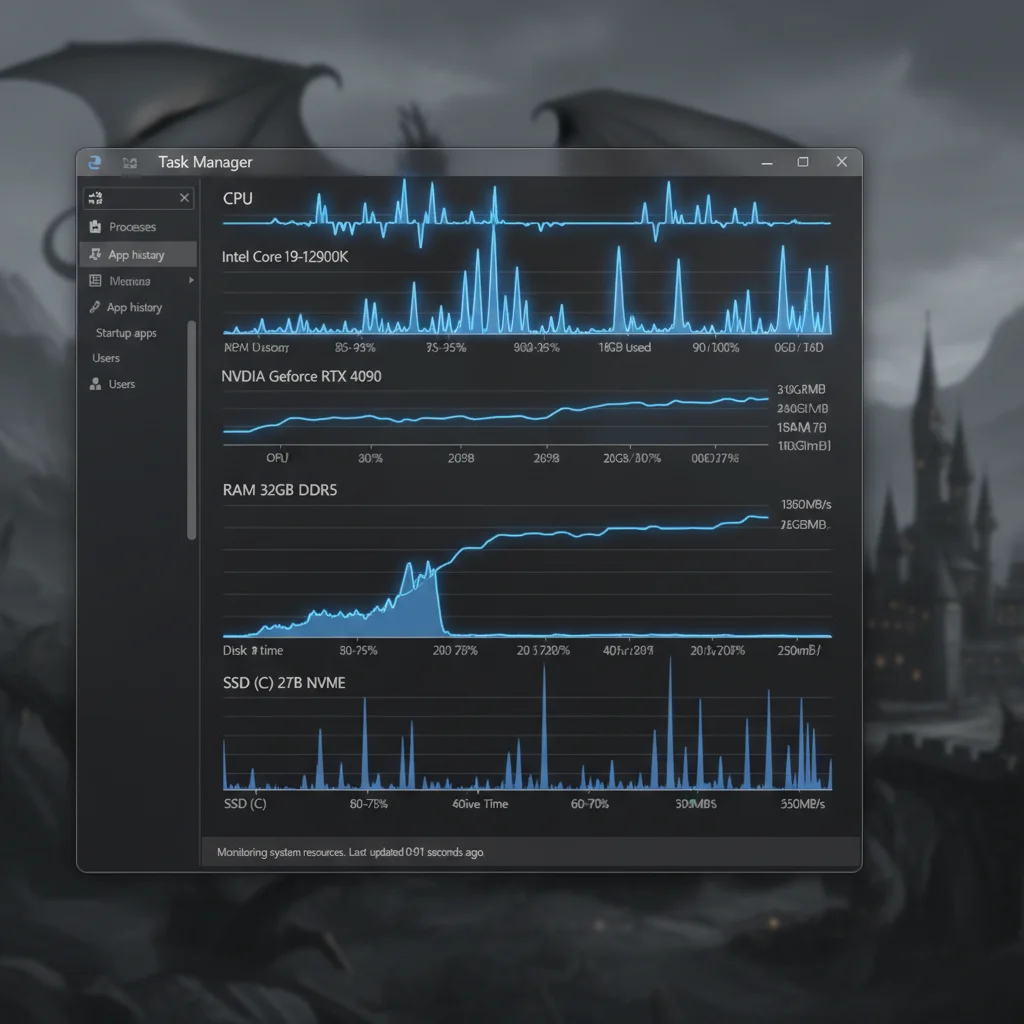Click the 60-70% label under SSD graph
The width and height of the screenshot is (1024, 1024).
[590, 804]
